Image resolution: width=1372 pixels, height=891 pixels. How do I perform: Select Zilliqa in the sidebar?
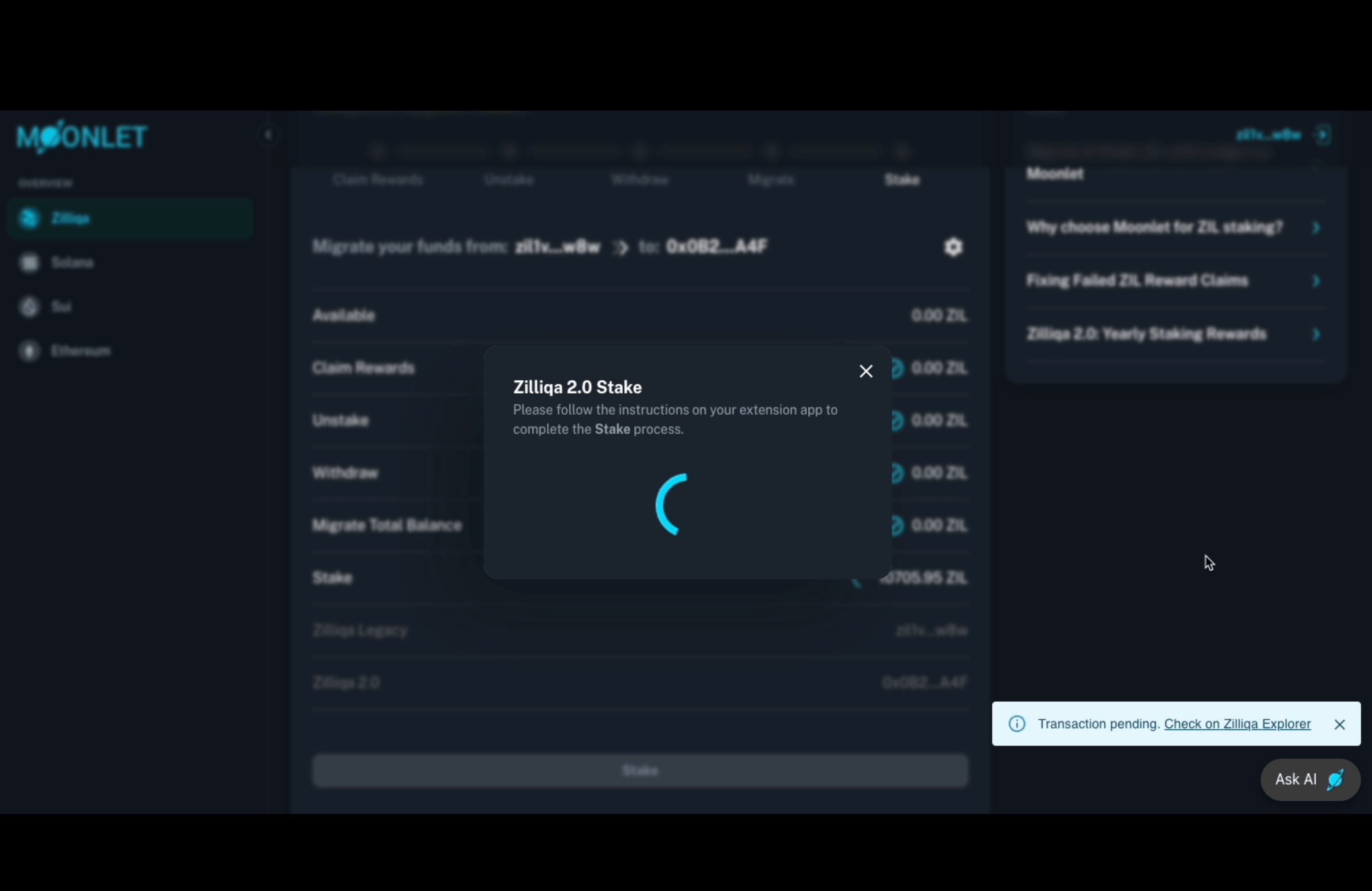pyautogui.click(x=71, y=218)
